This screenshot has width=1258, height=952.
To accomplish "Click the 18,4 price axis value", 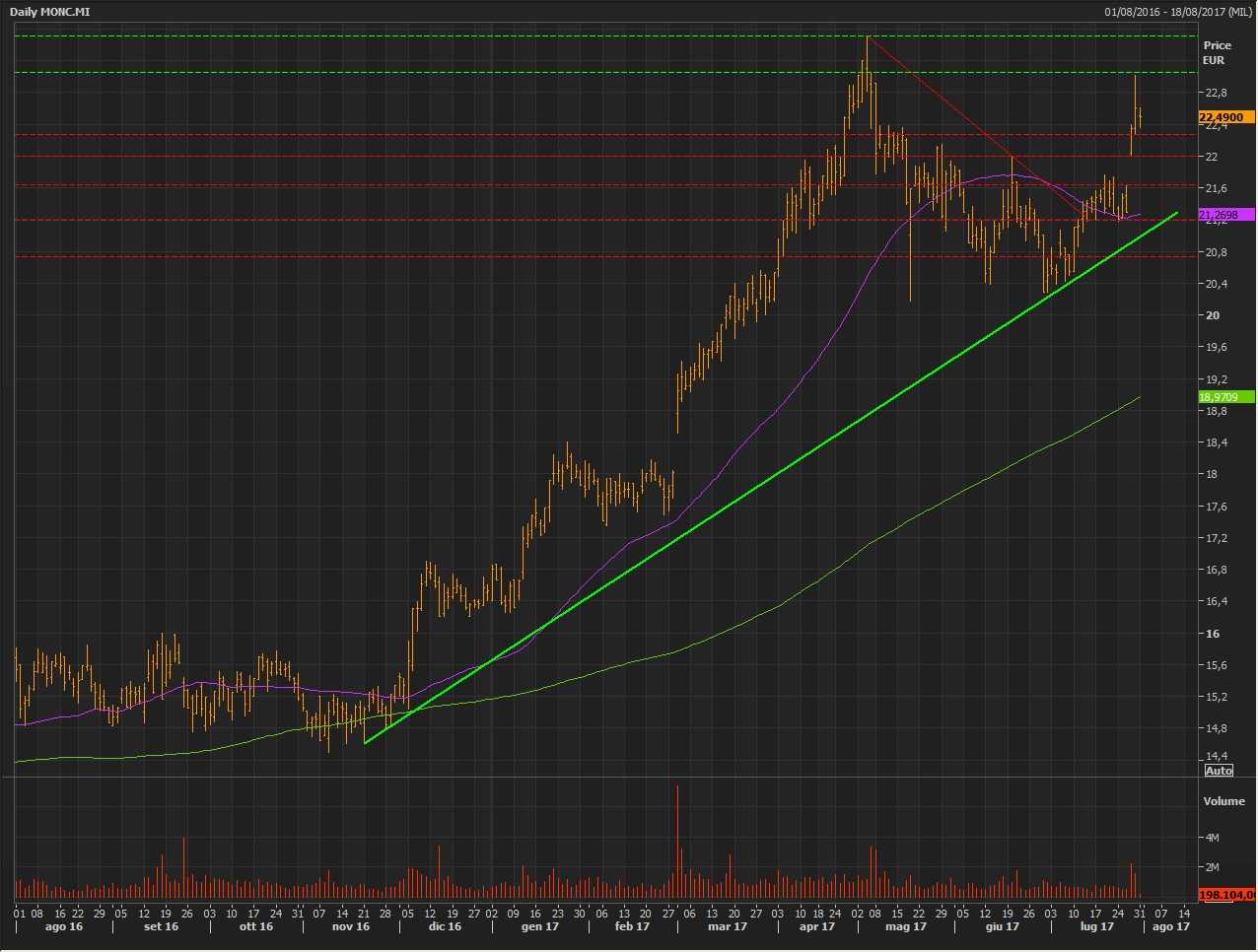I will click(1216, 442).
